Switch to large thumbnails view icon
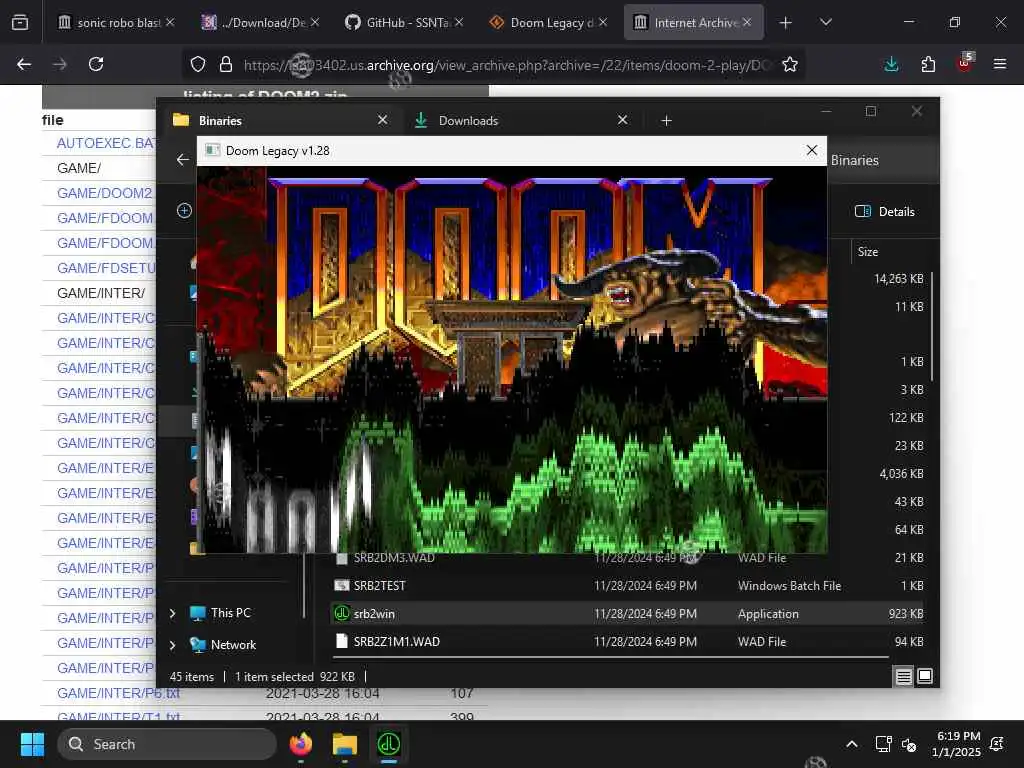 925,677
